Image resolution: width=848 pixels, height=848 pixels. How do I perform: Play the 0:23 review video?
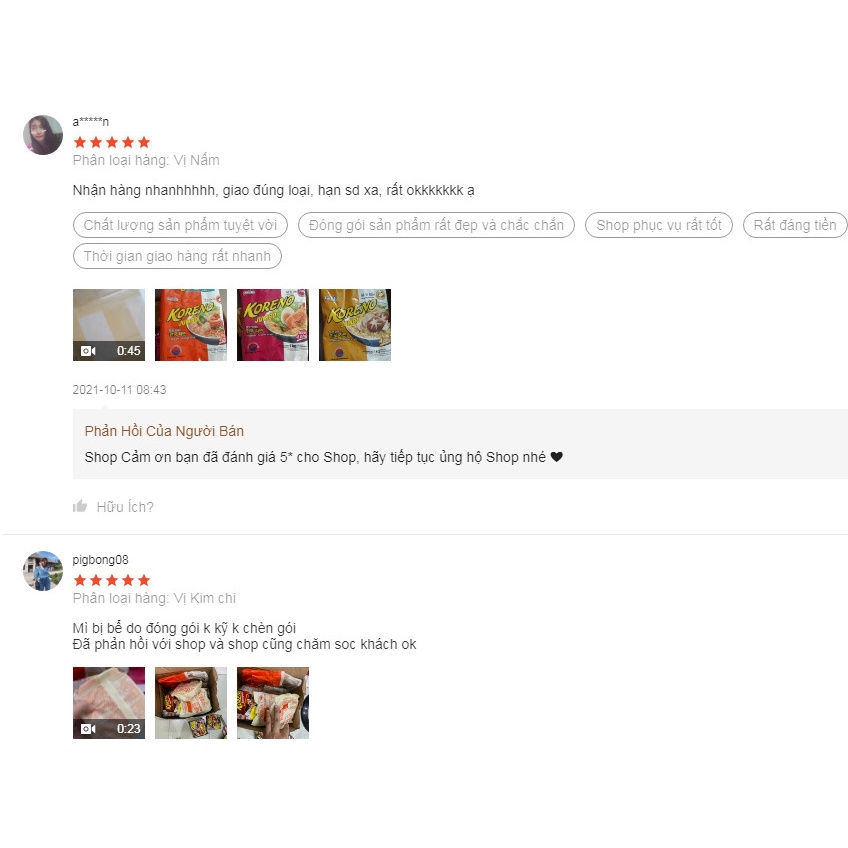[109, 703]
